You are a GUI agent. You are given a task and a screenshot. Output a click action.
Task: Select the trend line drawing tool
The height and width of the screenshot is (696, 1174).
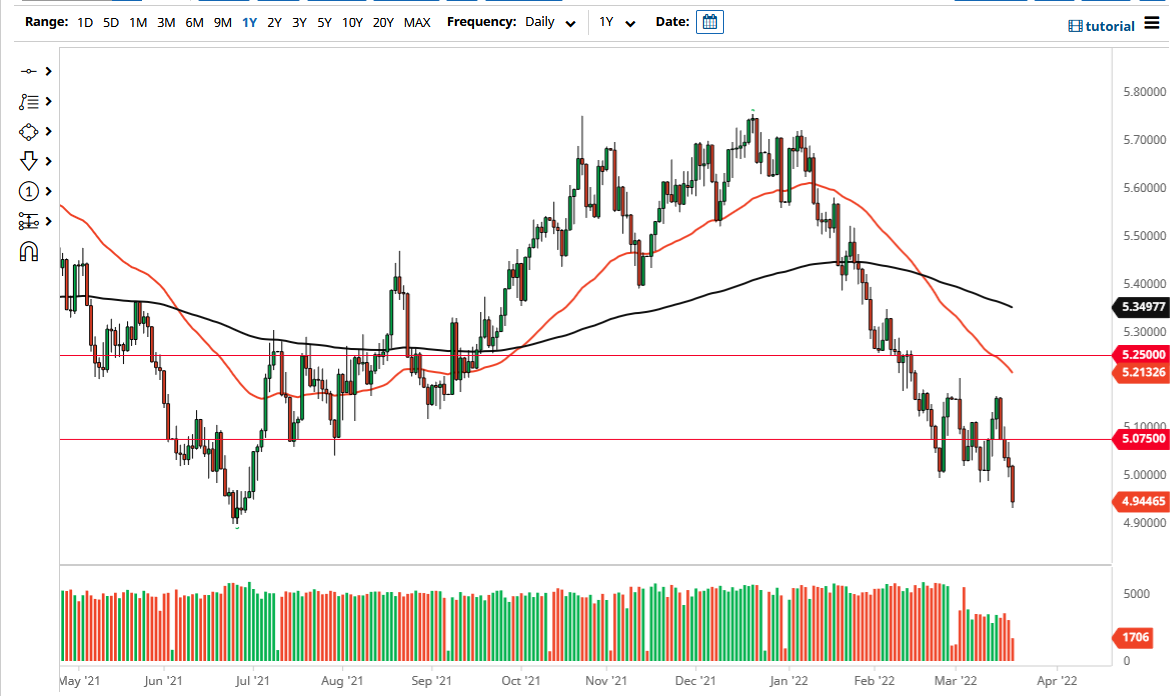[28, 71]
